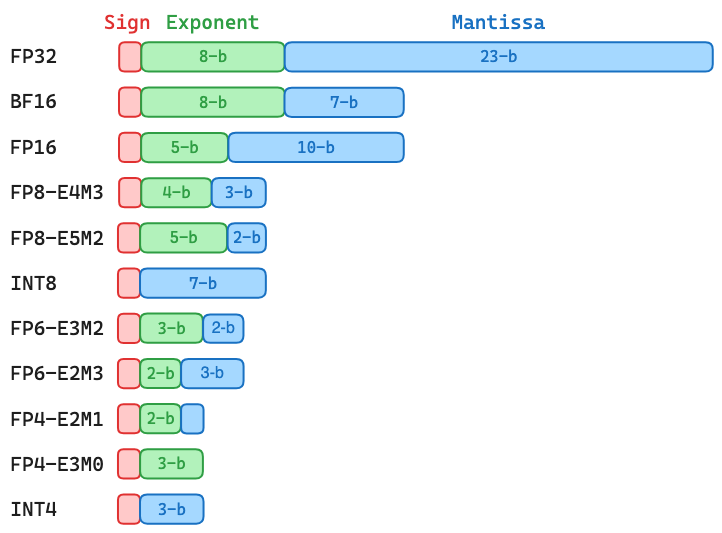Viewport: 722px width, 533px height.
Task: Click the 8-b exponent block in BF16 row
Action: tap(212, 102)
